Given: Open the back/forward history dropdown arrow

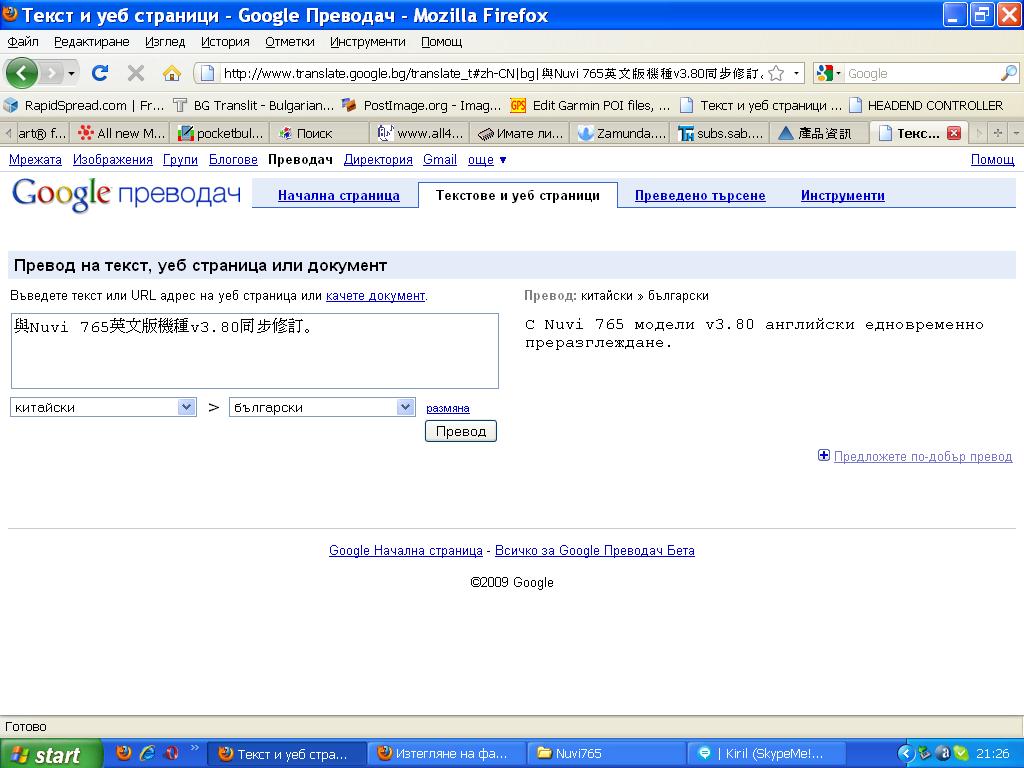Looking at the screenshot, I should click(71, 72).
